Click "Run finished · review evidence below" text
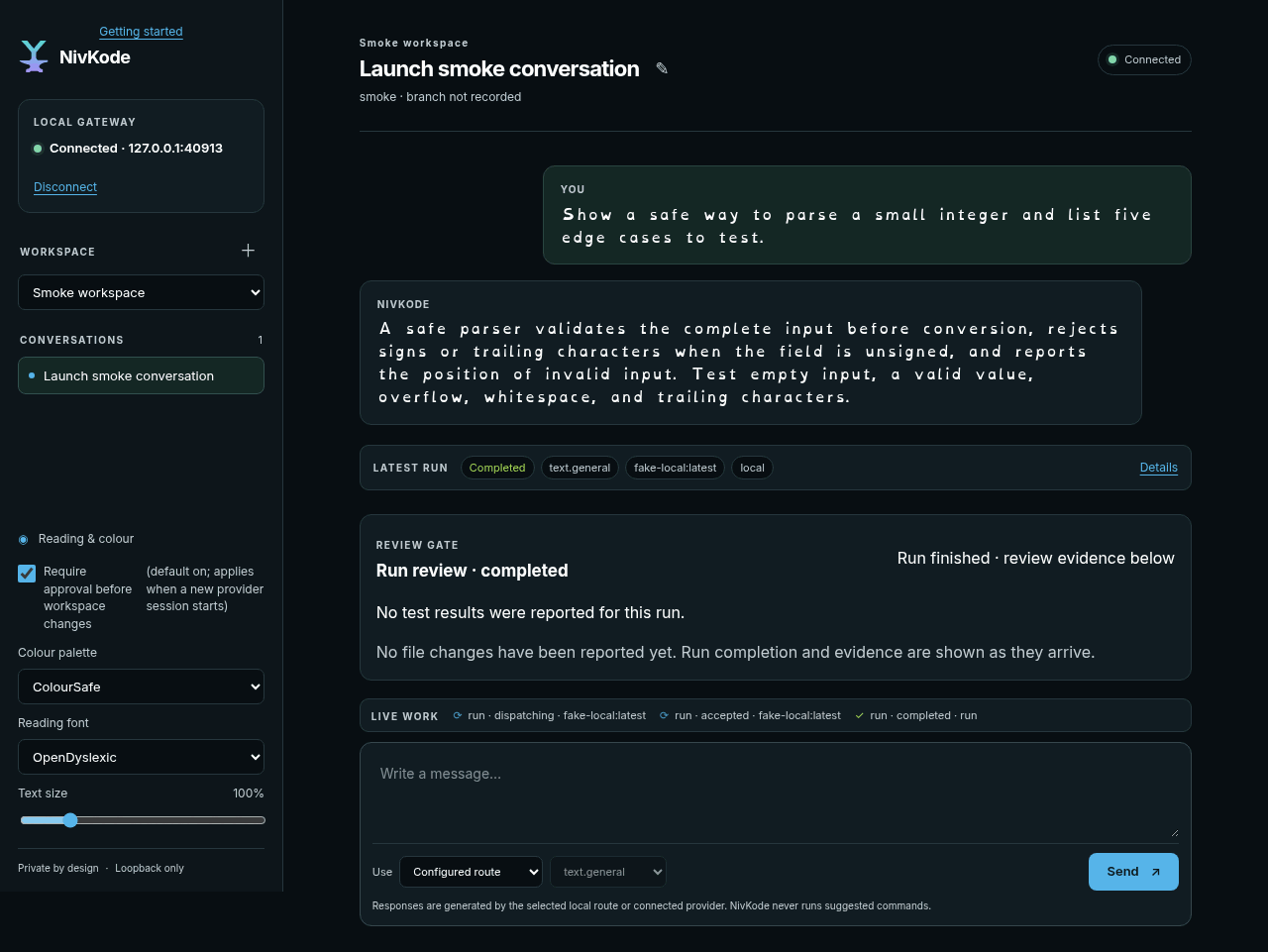1268x952 pixels. [x=1035, y=559]
